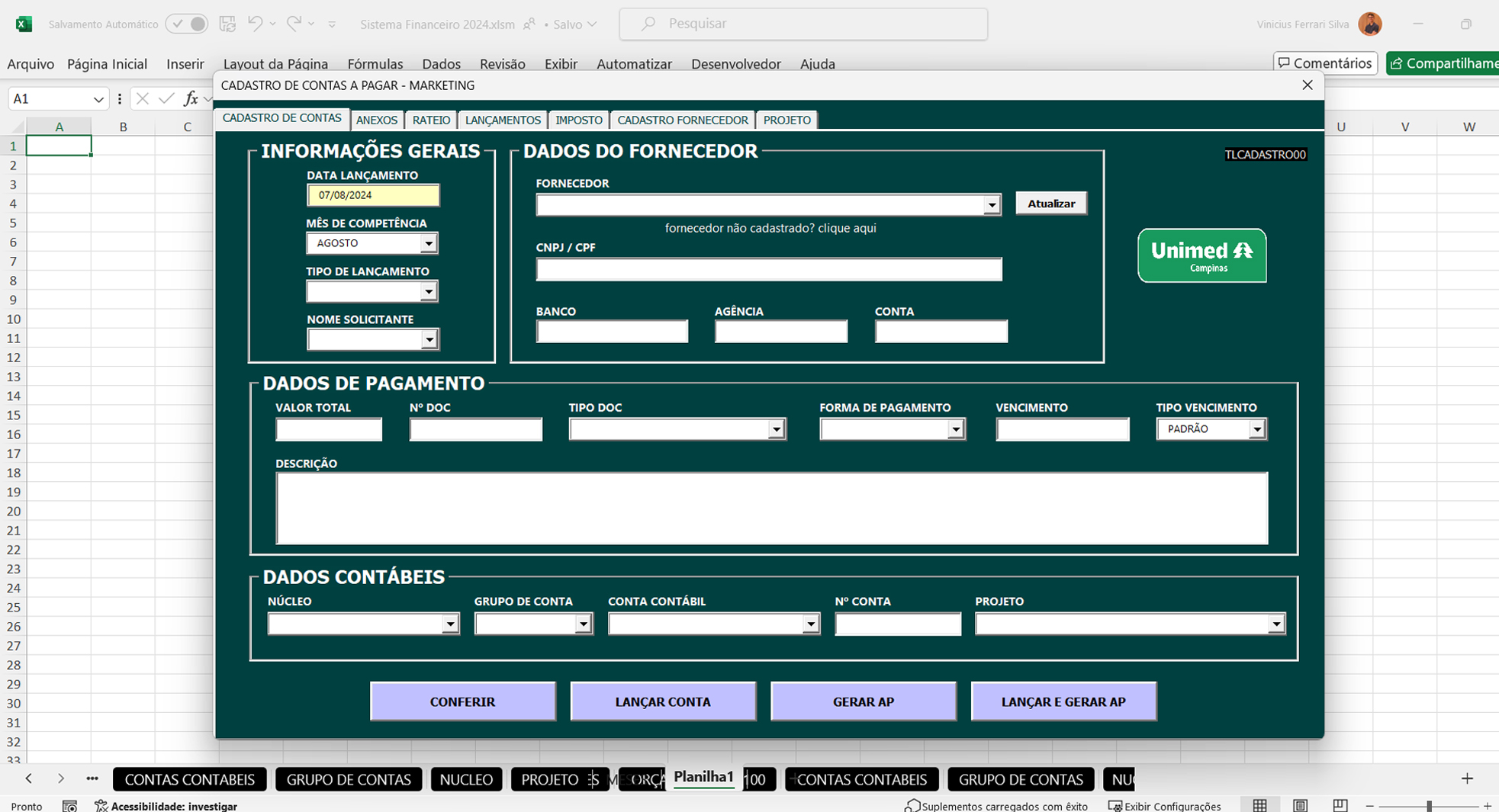
Task: Expand the Projeto dropdown under Dados Contábeis
Action: point(1276,624)
